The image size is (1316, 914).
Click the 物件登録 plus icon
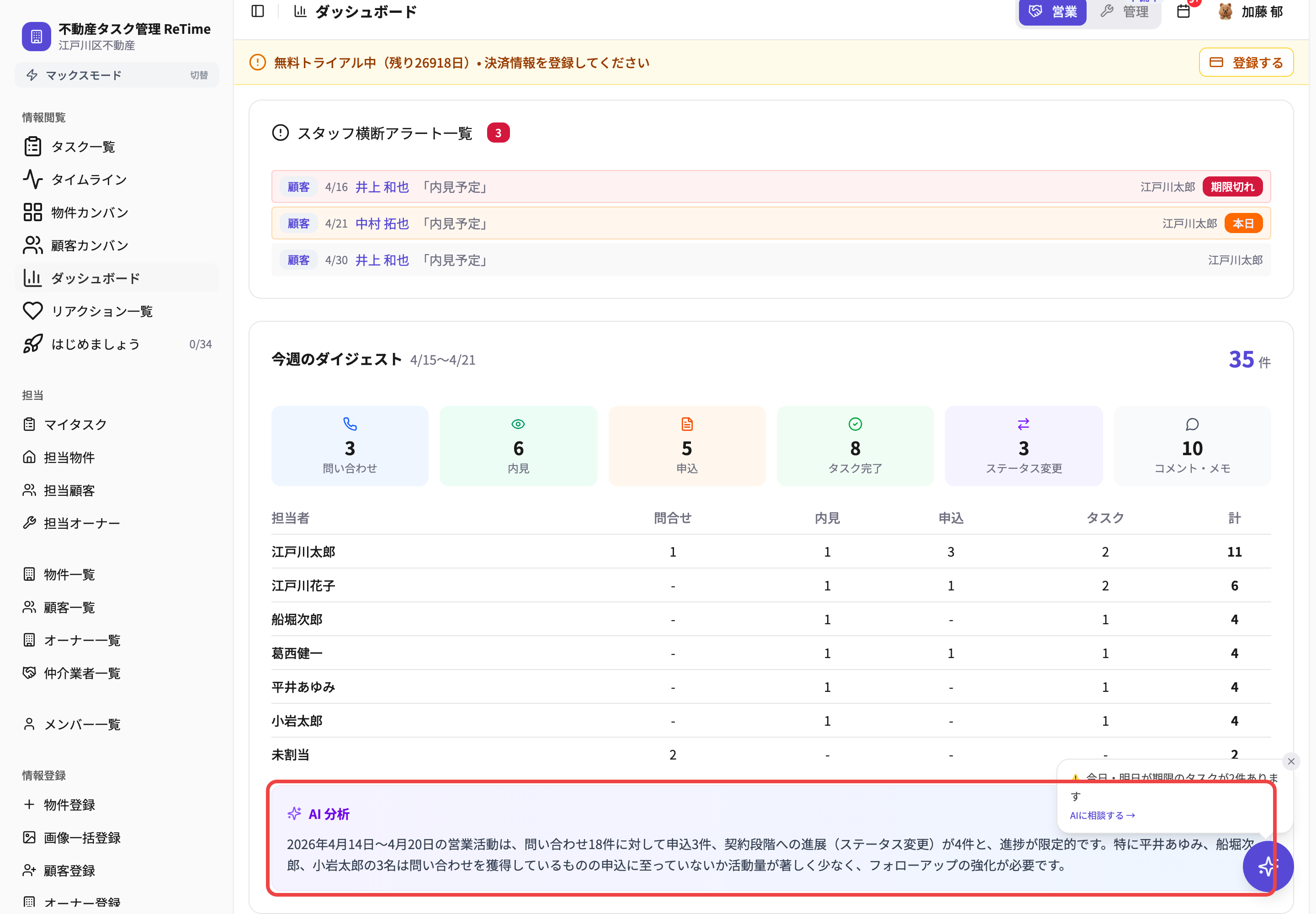[29, 805]
